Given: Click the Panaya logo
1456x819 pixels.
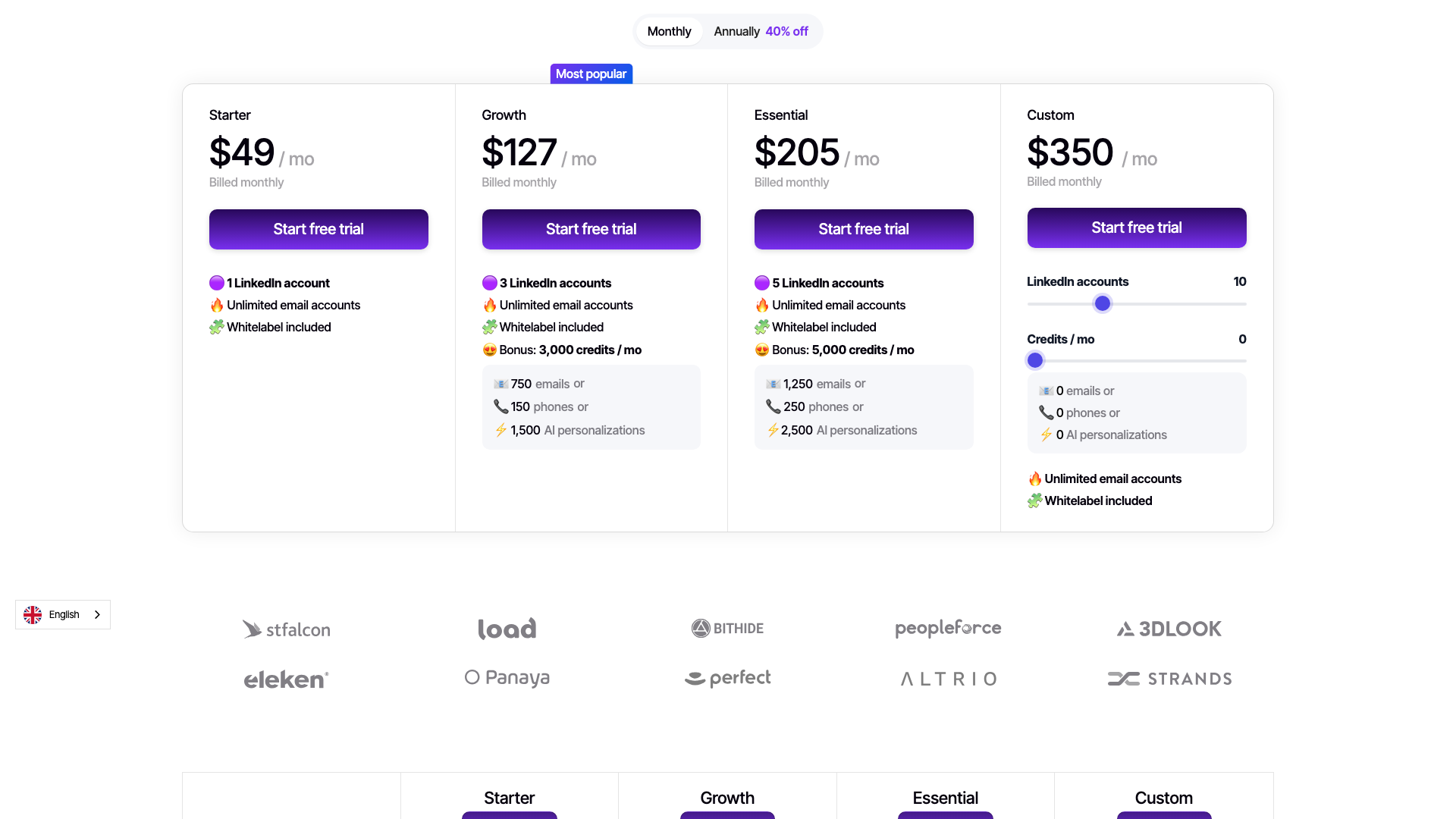Looking at the screenshot, I should pos(507,677).
